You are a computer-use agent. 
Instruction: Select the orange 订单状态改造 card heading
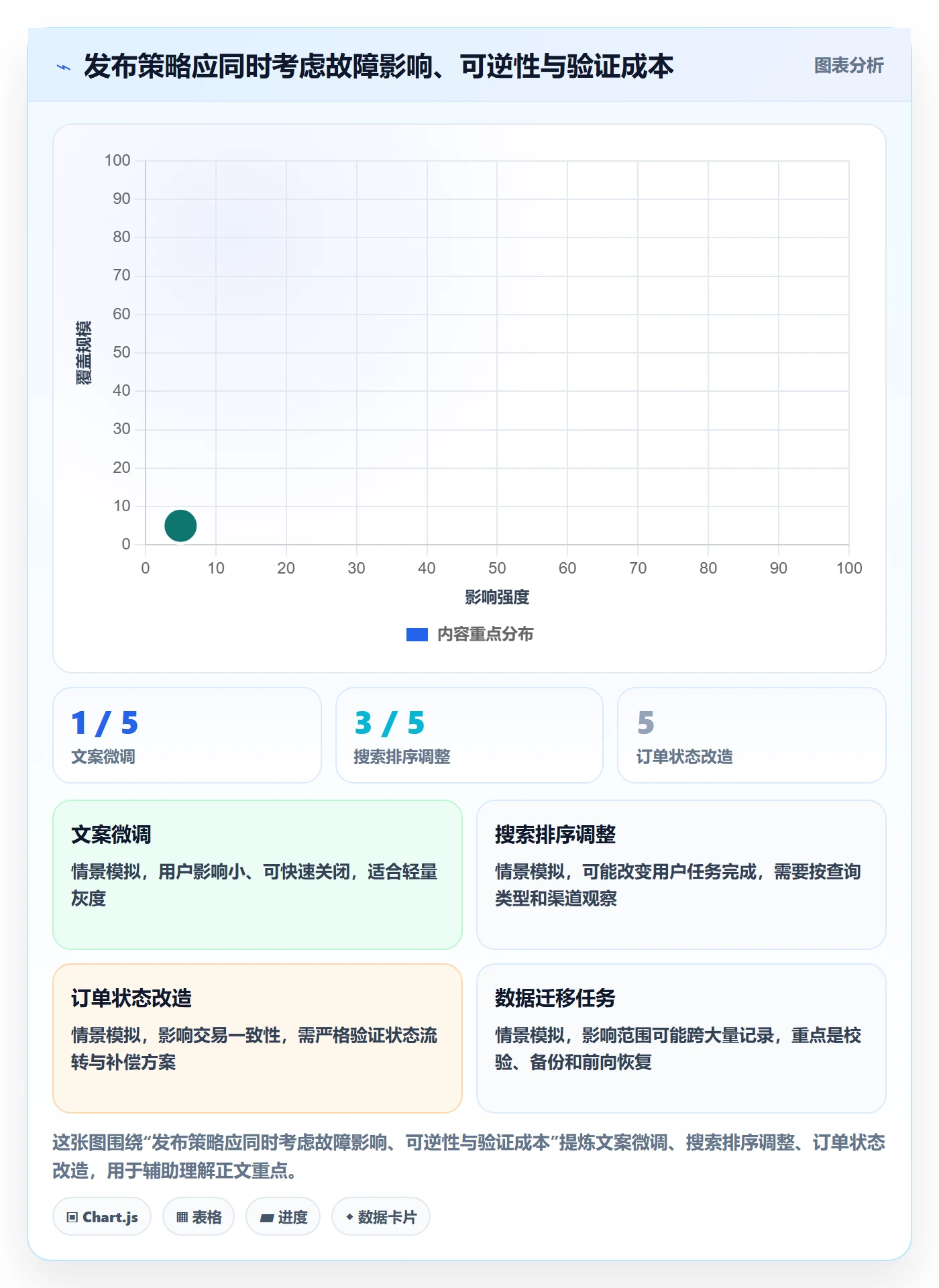point(131,998)
